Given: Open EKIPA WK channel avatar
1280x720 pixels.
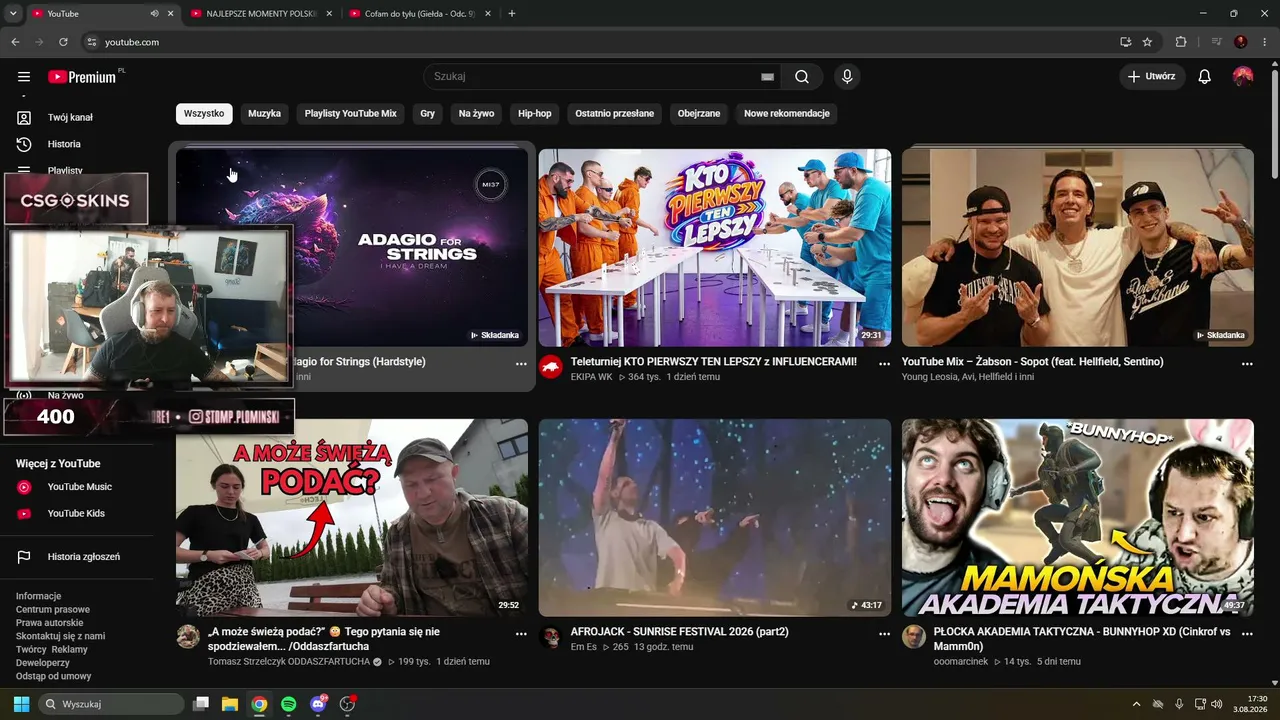Looking at the screenshot, I should [x=551, y=367].
